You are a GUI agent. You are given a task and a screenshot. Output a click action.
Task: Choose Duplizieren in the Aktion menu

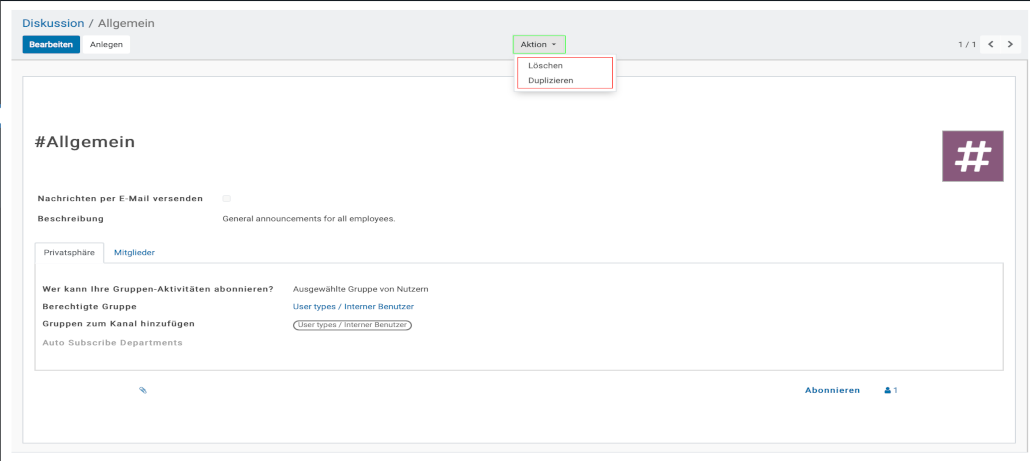551,80
